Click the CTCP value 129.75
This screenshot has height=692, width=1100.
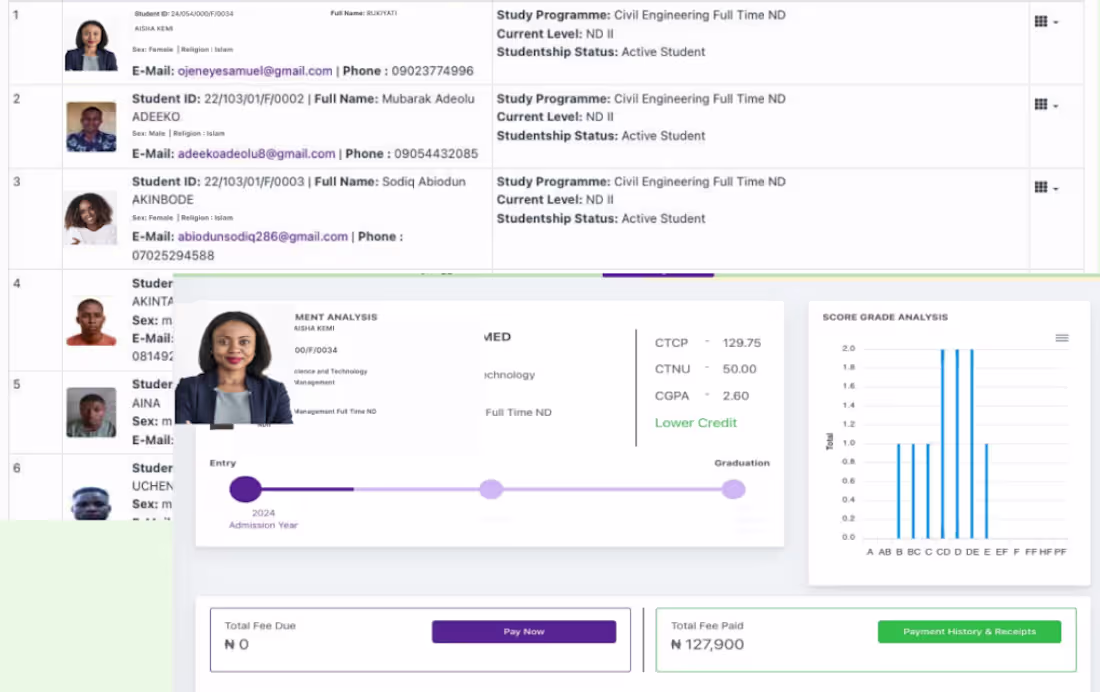point(742,342)
